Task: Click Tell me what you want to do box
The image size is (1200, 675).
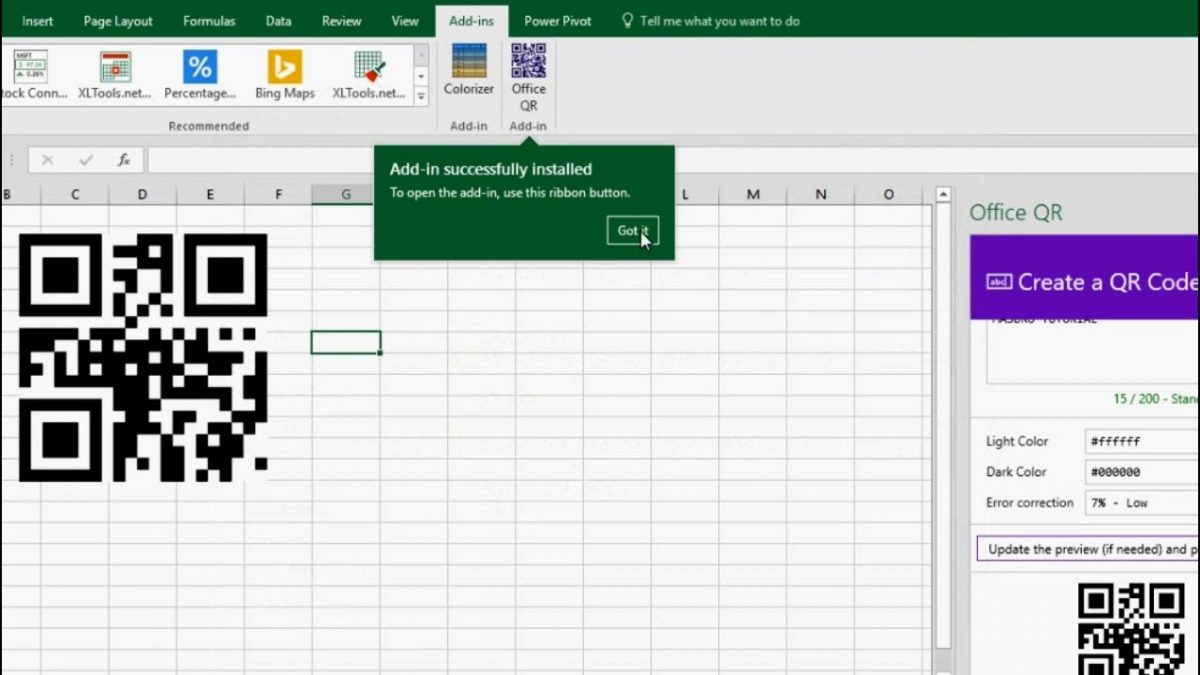Action: click(720, 20)
